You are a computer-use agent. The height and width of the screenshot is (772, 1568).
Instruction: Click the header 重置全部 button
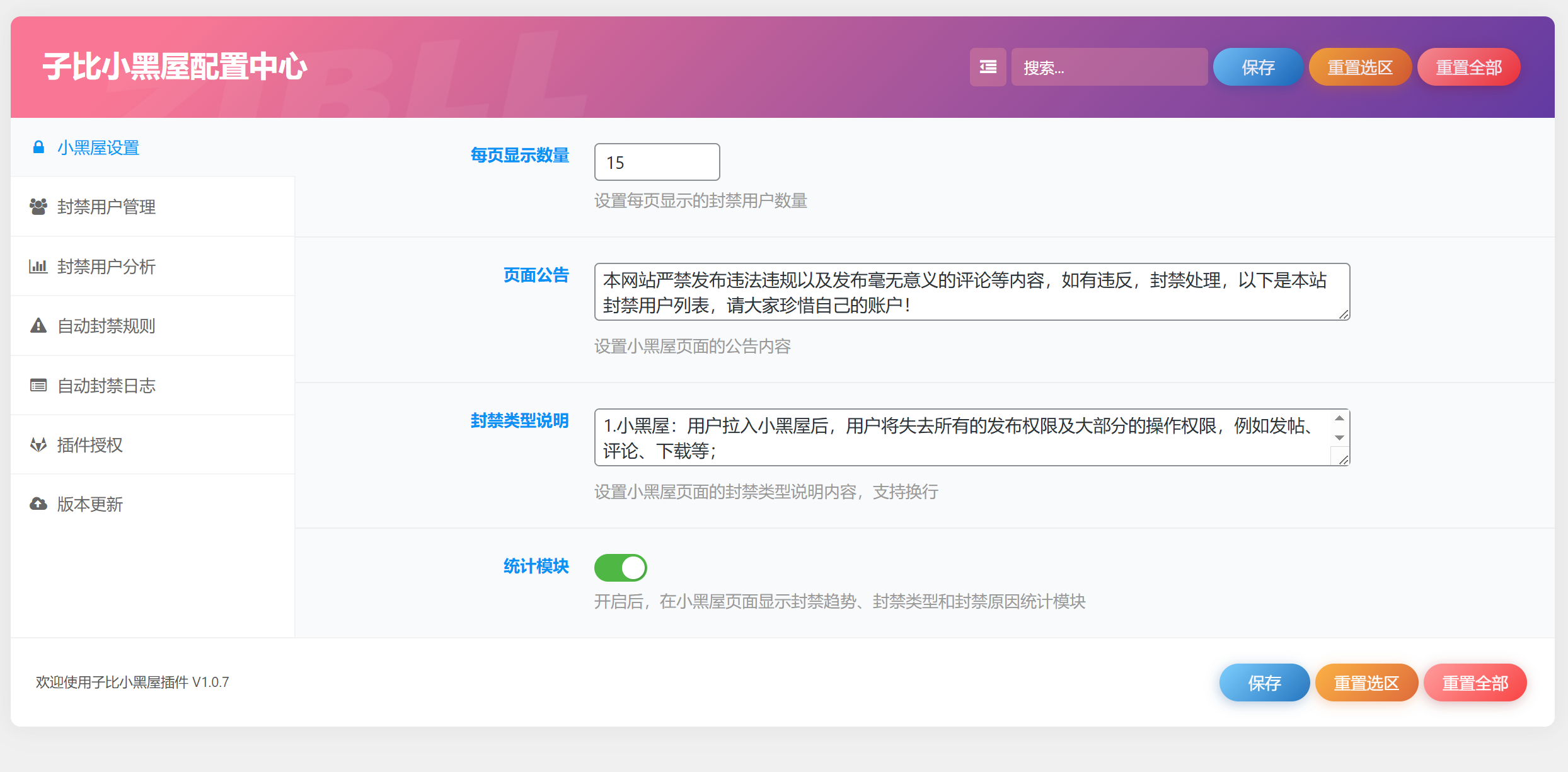pyautogui.click(x=1468, y=67)
